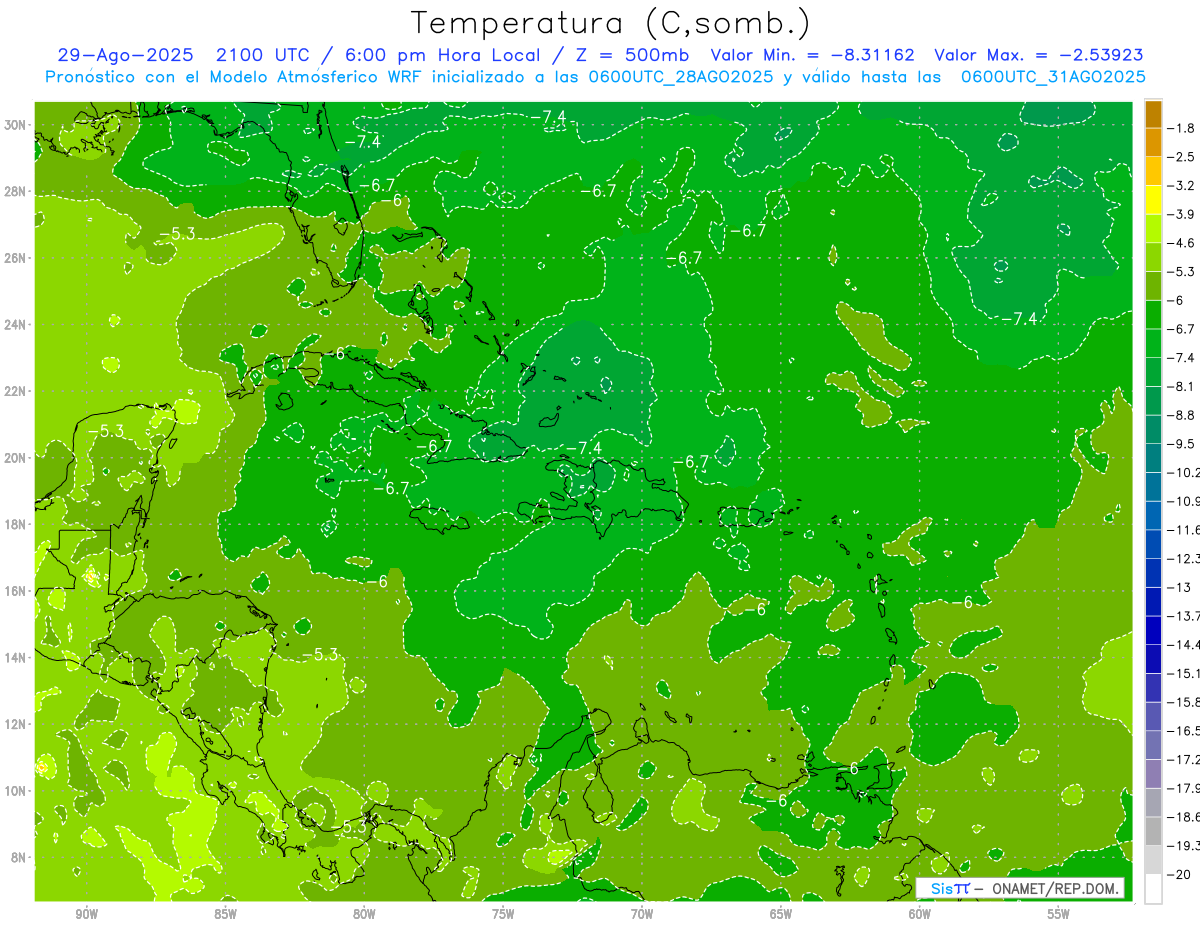Click the gold swatch between -2.5 and -3.2
Image resolution: width=1200 pixels, height=927 pixels.
[x=1153, y=172]
